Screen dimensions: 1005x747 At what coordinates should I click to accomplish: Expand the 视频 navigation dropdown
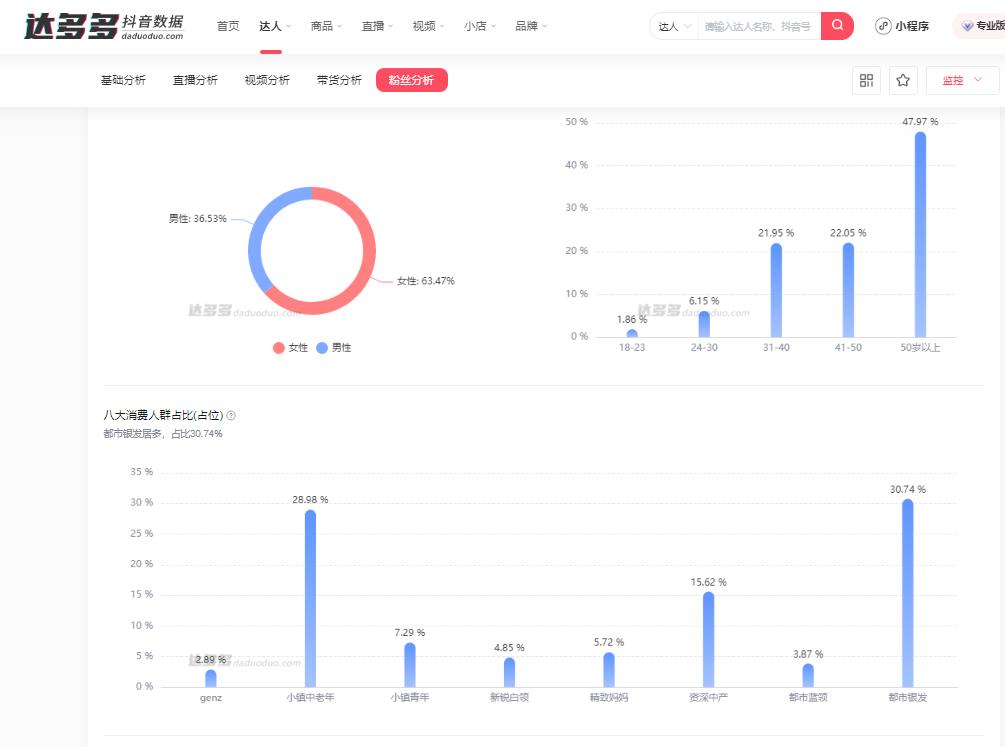[x=427, y=26]
